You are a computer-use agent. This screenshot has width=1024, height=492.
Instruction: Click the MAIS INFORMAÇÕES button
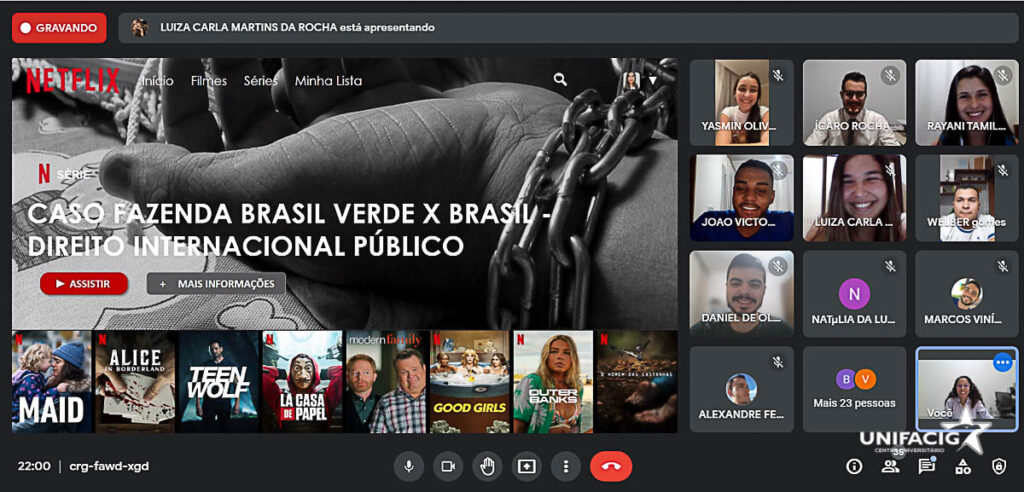pyautogui.click(x=216, y=284)
